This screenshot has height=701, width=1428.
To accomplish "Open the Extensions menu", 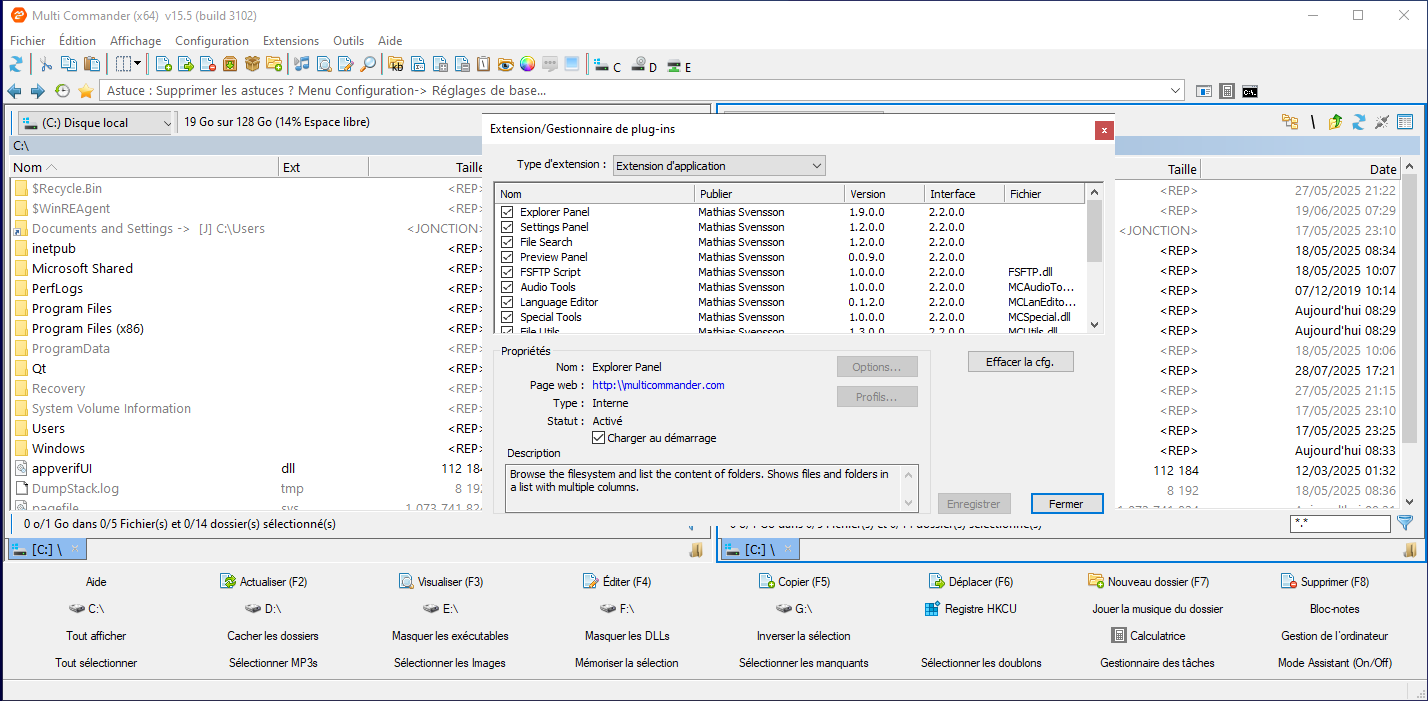I will pyautogui.click(x=290, y=41).
